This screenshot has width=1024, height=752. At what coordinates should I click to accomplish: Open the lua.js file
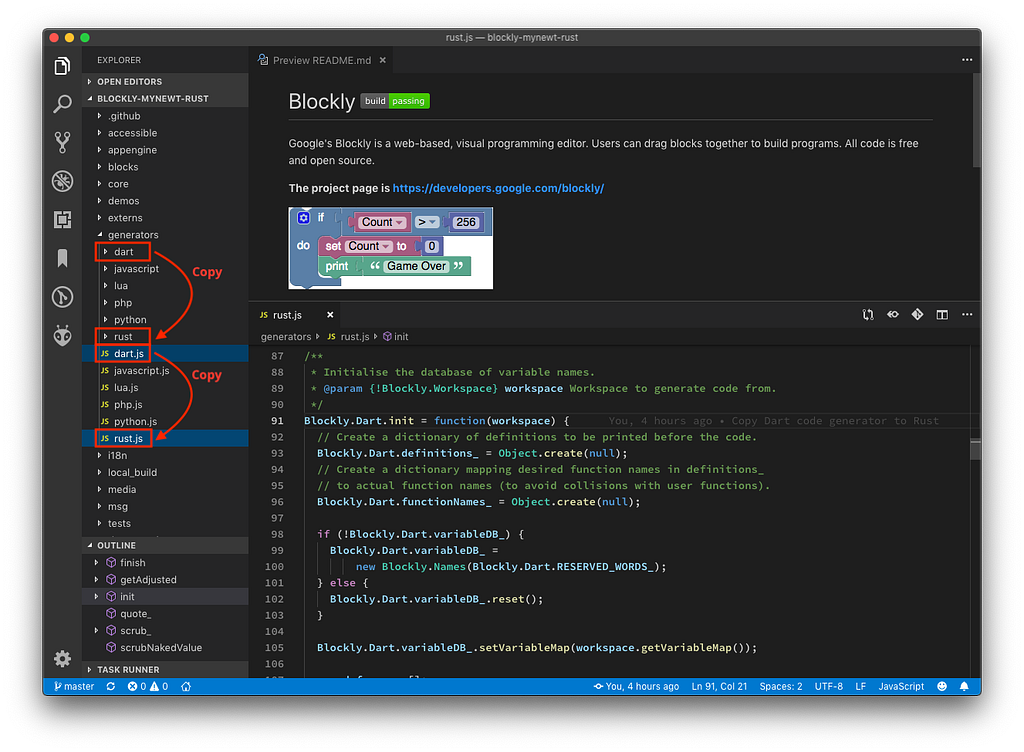tap(166, 387)
